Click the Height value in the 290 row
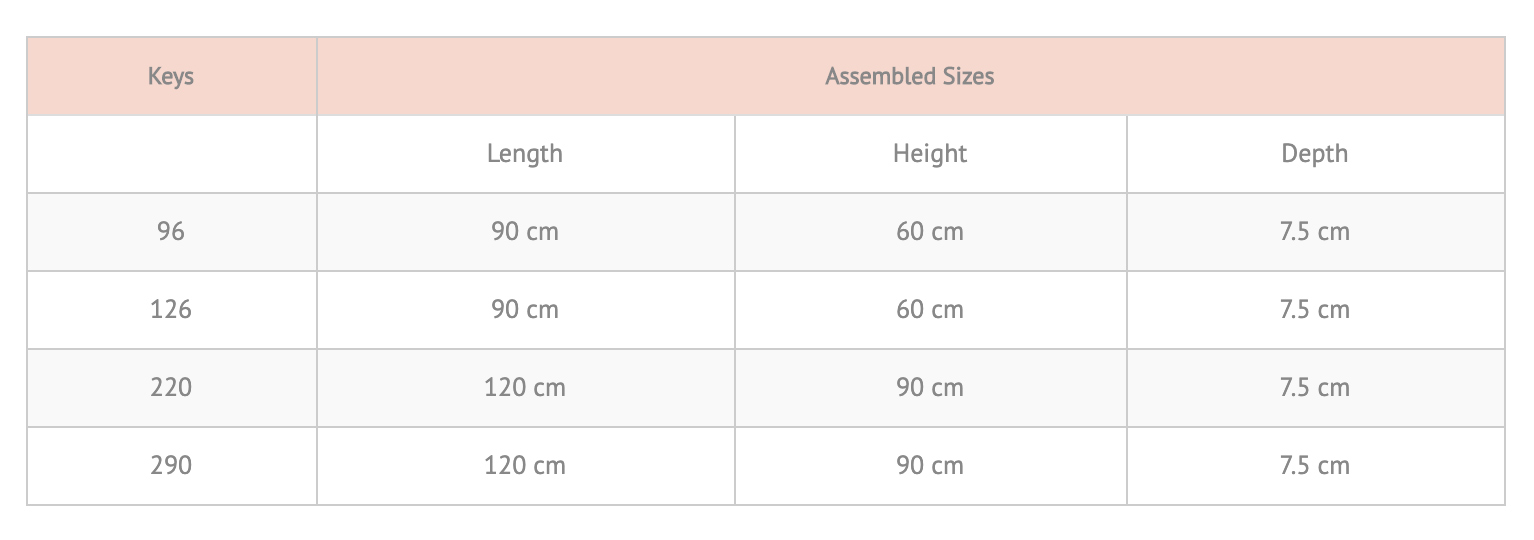 point(930,465)
